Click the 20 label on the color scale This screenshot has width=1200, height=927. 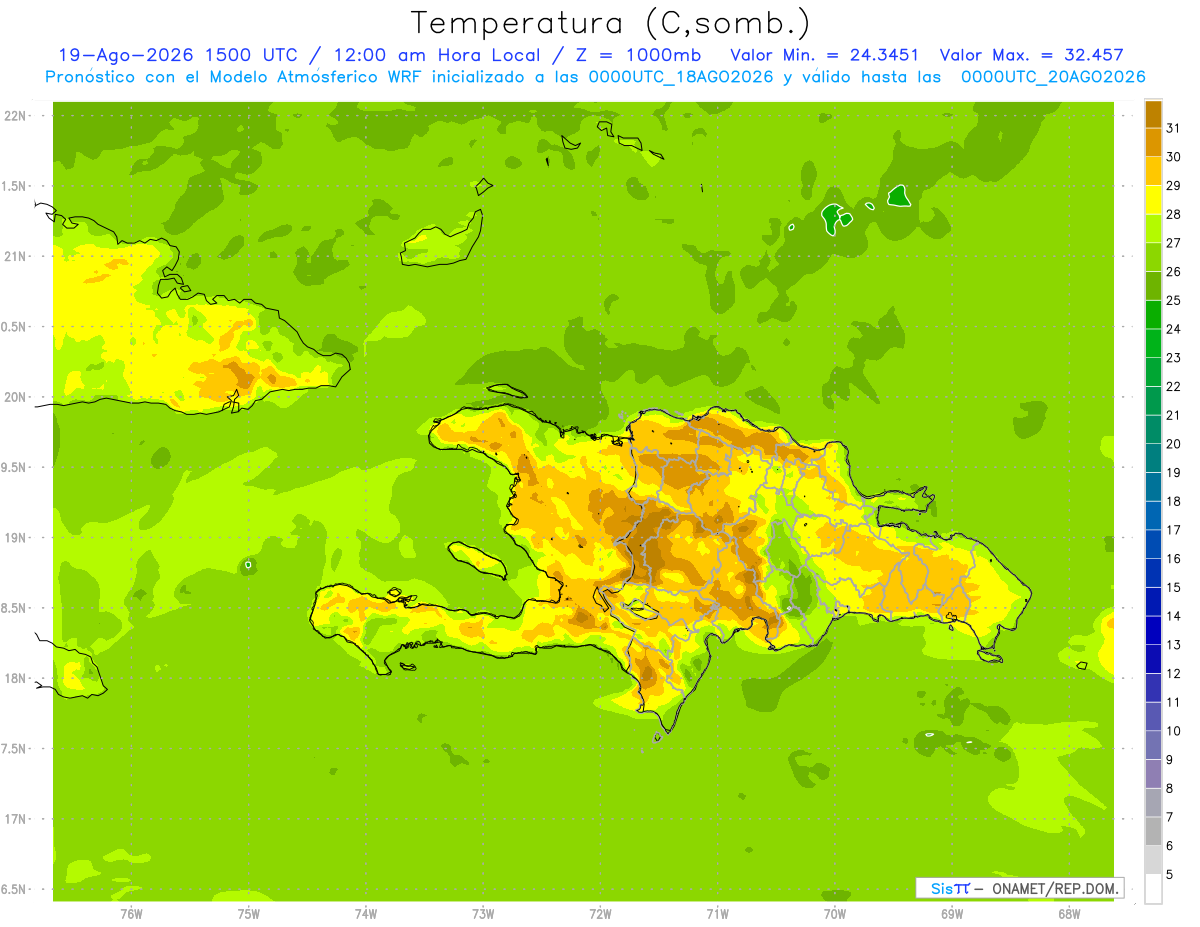(1173, 444)
